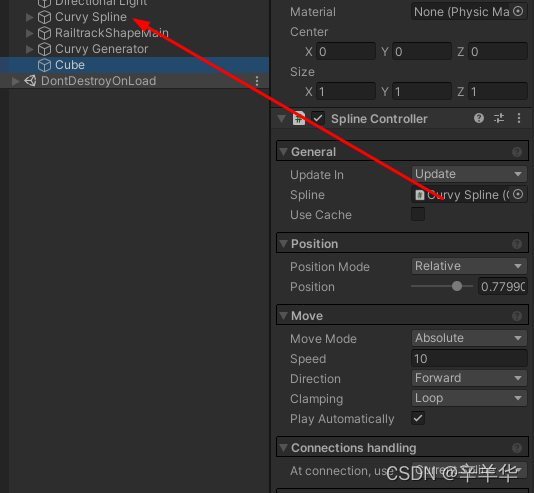Screen dimensions: 534x493
Task: Expand the Curvy Spline tree item
Action: click(30, 17)
